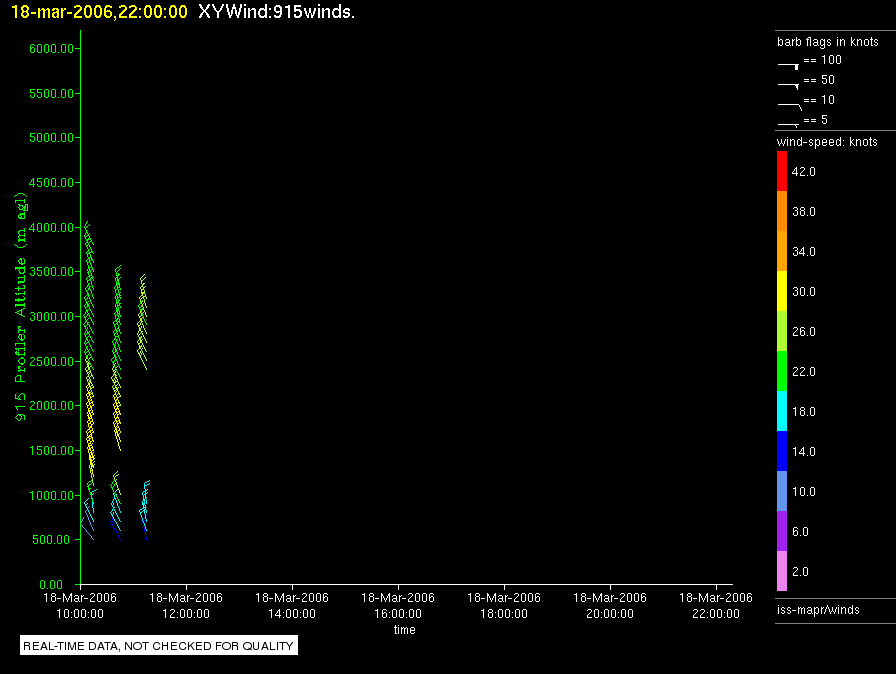Select the blue 14.0 knots swatch

pyautogui.click(x=782, y=451)
